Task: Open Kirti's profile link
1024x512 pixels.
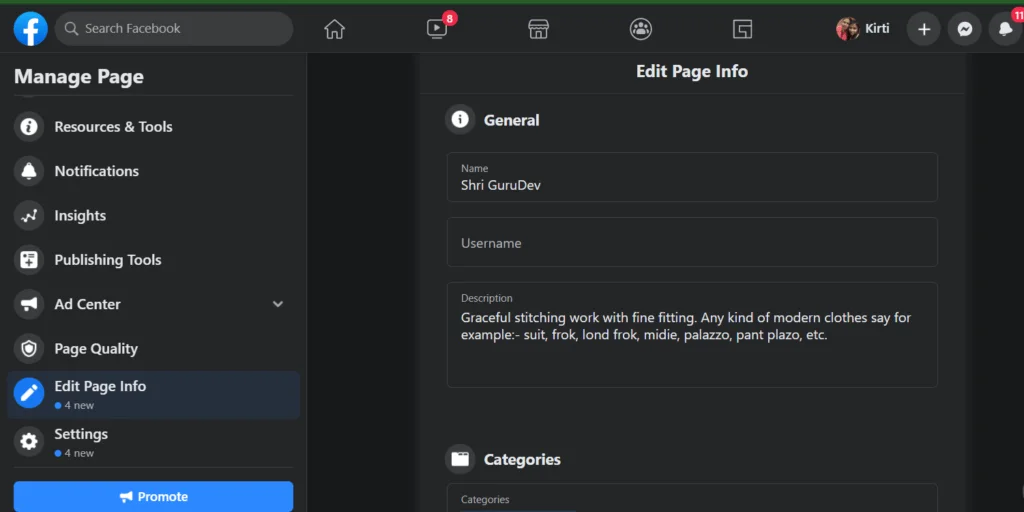Action: pos(863,29)
